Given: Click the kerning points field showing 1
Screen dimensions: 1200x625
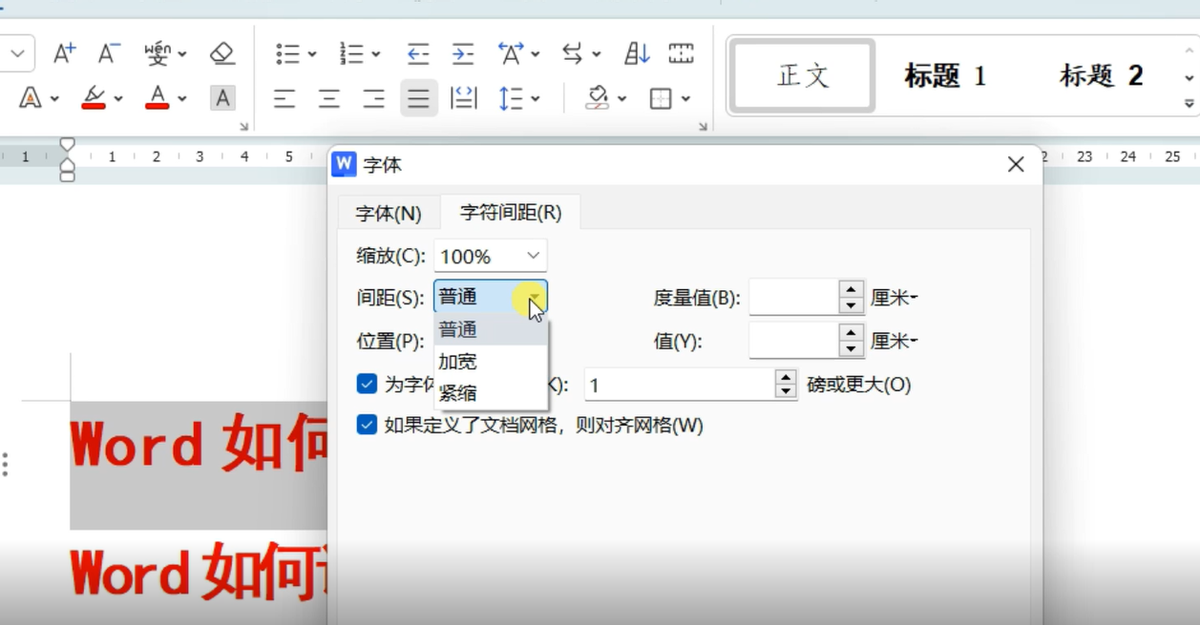Looking at the screenshot, I should [680, 384].
